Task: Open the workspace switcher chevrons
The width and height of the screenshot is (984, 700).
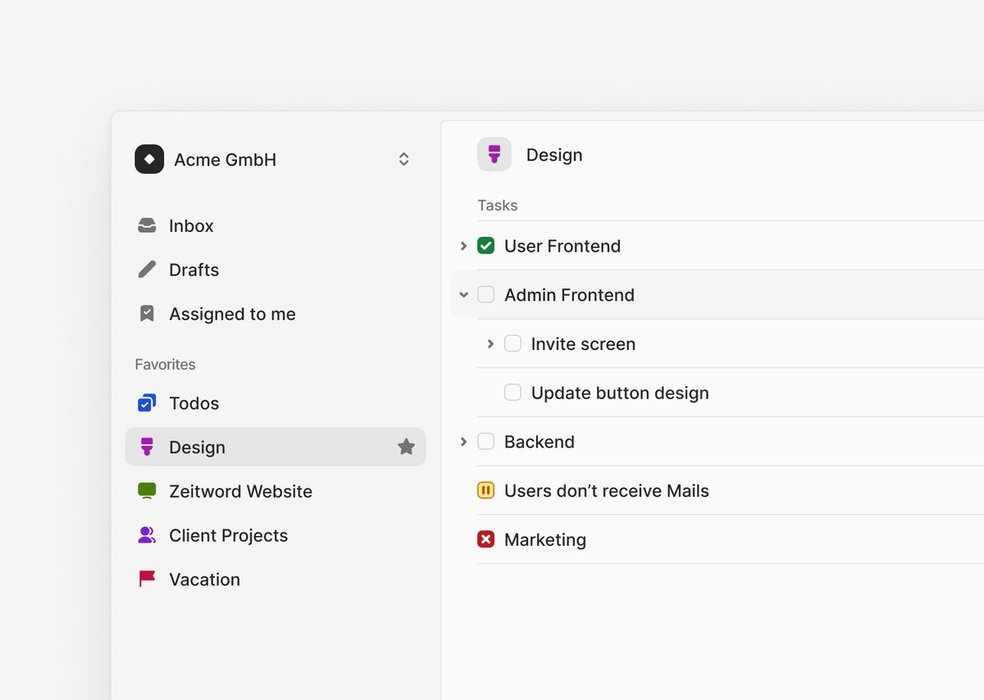Action: (404, 159)
